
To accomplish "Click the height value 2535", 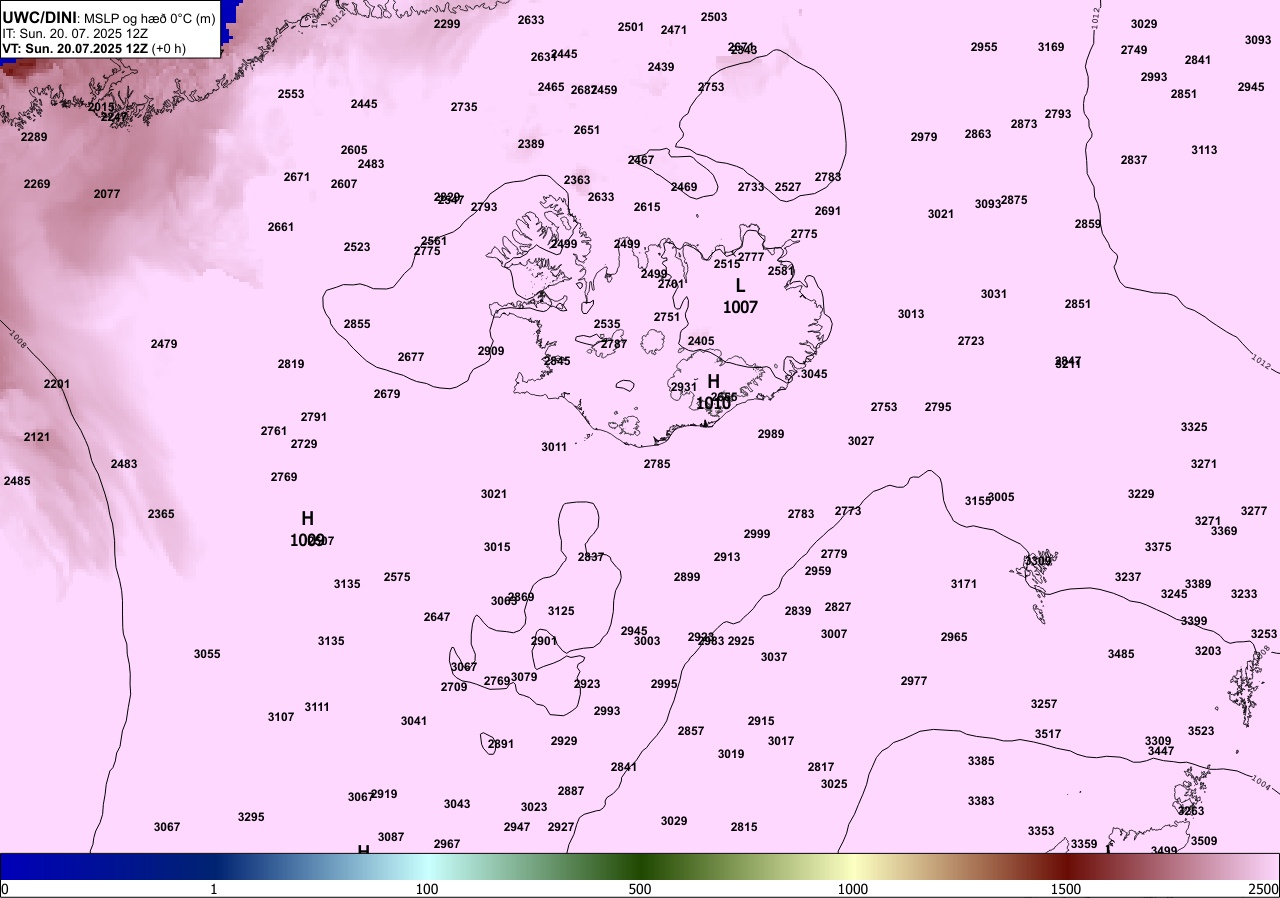I will pyautogui.click(x=607, y=324).
